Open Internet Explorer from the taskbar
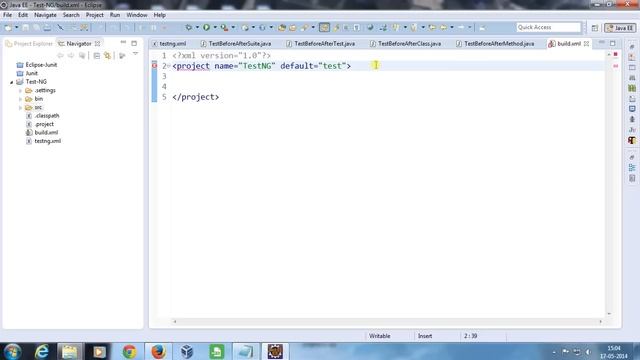The width and height of the screenshot is (640, 360). [x=42, y=351]
